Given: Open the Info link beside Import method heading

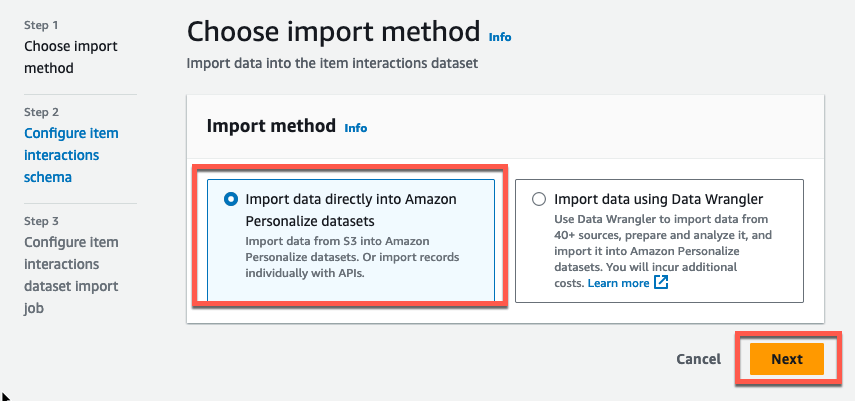Looking at the screenshot, I should pyautogui.click(x=356, y=128).
